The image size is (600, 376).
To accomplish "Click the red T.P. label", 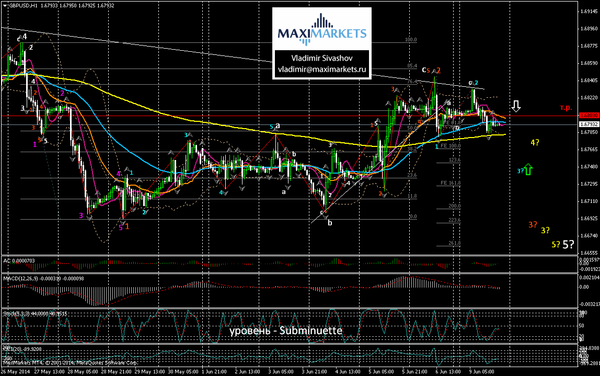I will click(x=566, y=108).
